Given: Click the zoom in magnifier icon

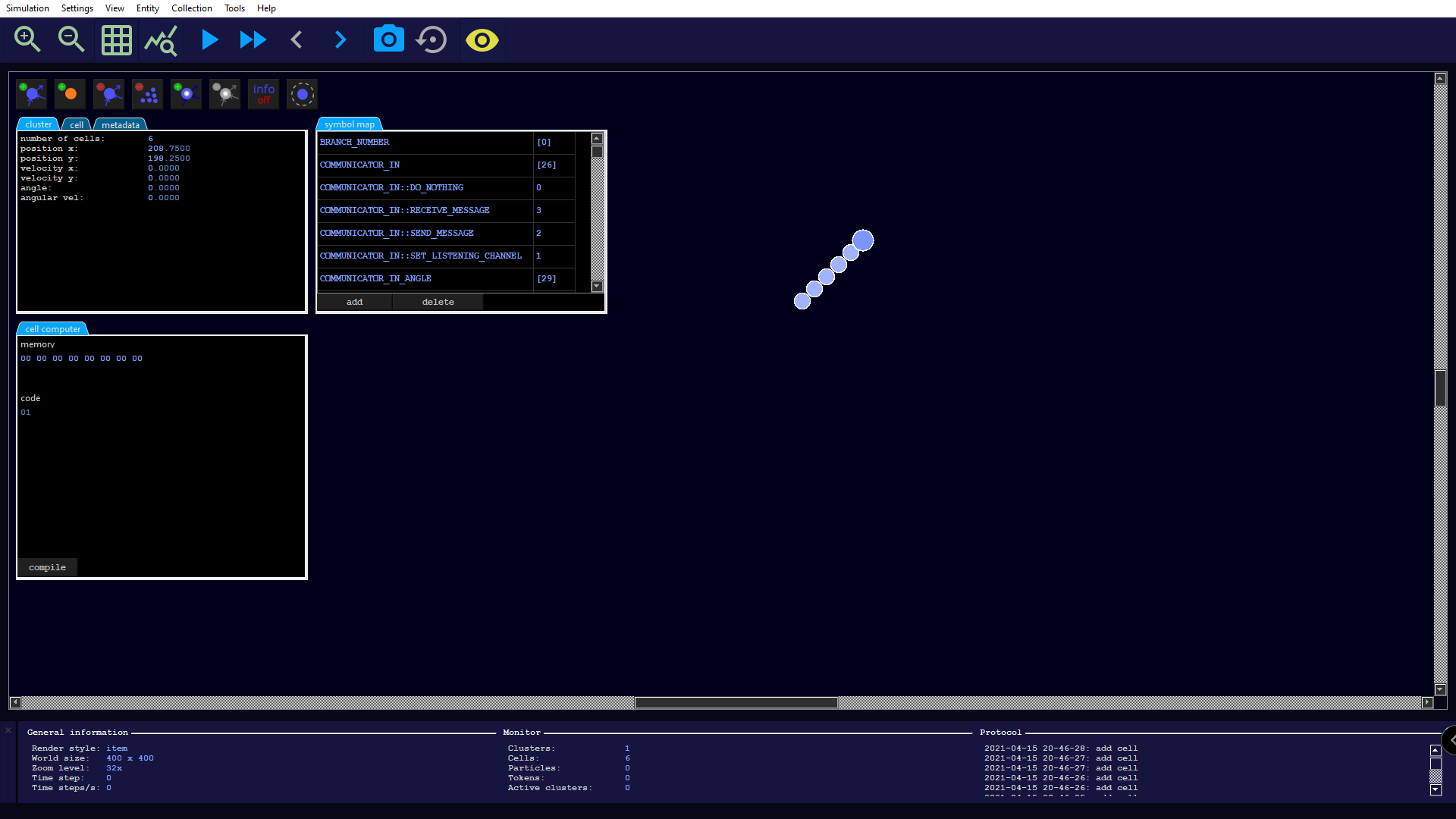Looking at the screenshot, I should tap(27, 39).
